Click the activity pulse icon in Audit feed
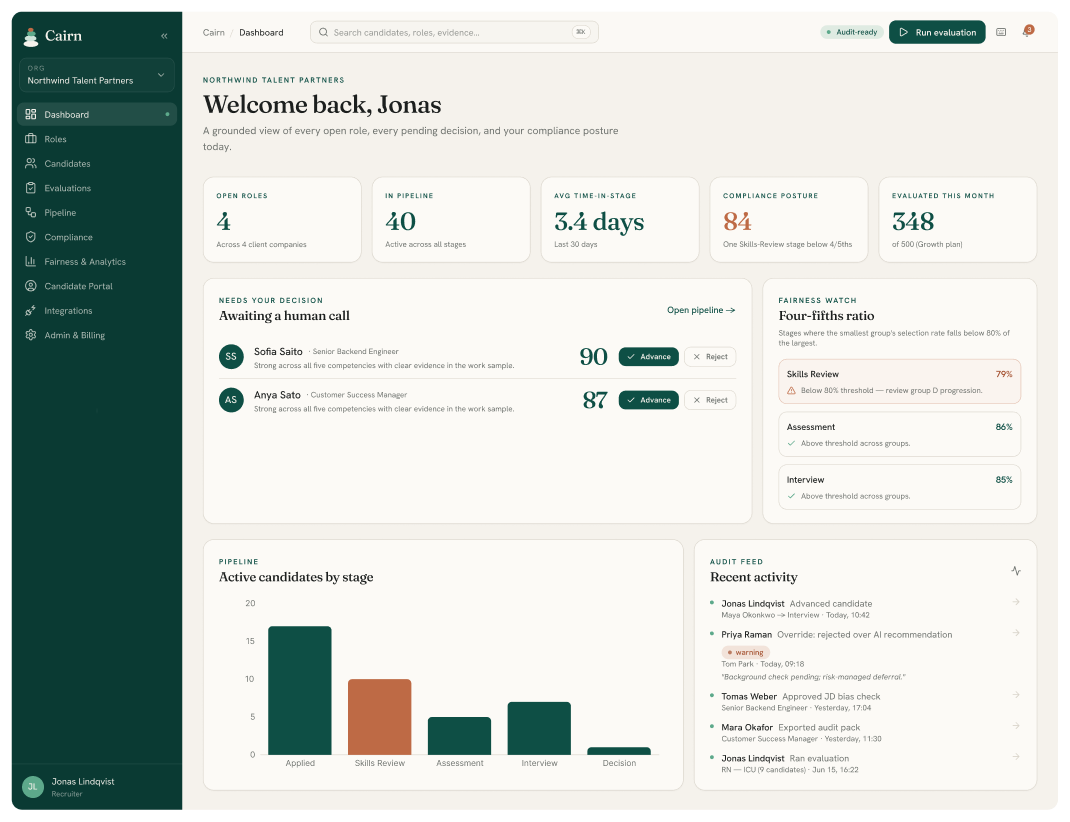This screenshot has width=1070, height=822. 1015,570
